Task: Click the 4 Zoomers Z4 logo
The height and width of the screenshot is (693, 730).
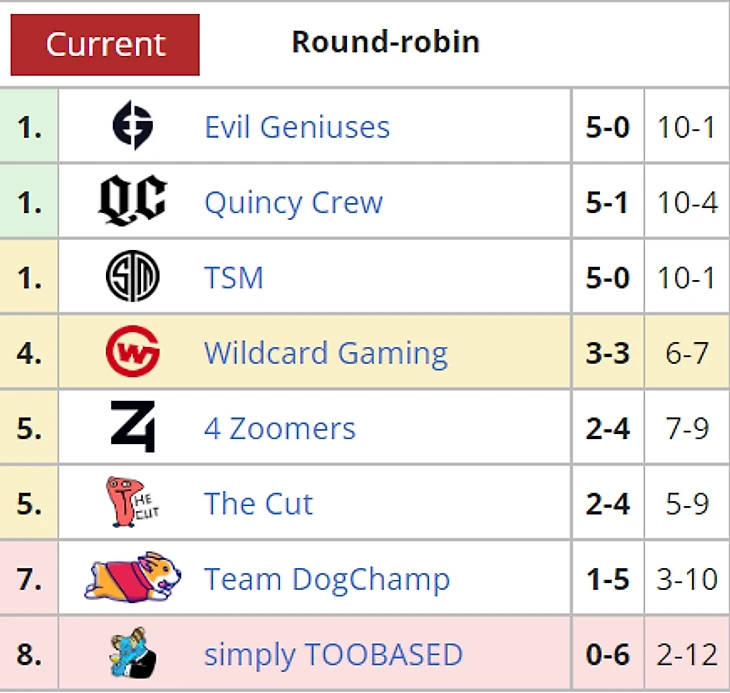Action: [x=132, y=428]
